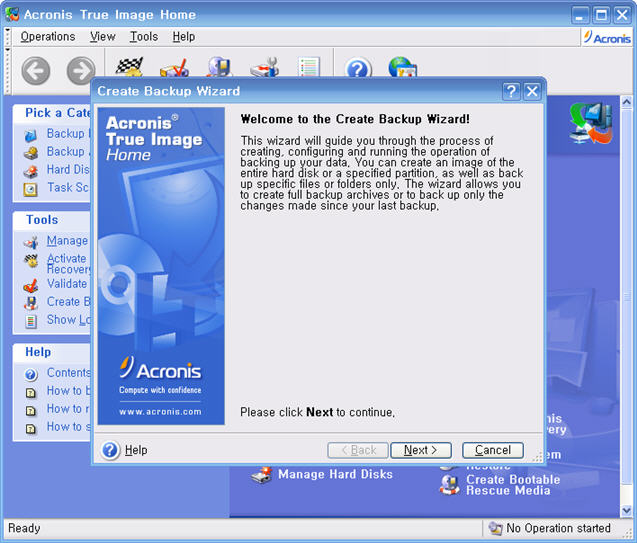637x543 pixels.
Task: Click the Validate link in Tools panel
Action: click(x=67, y=283)
